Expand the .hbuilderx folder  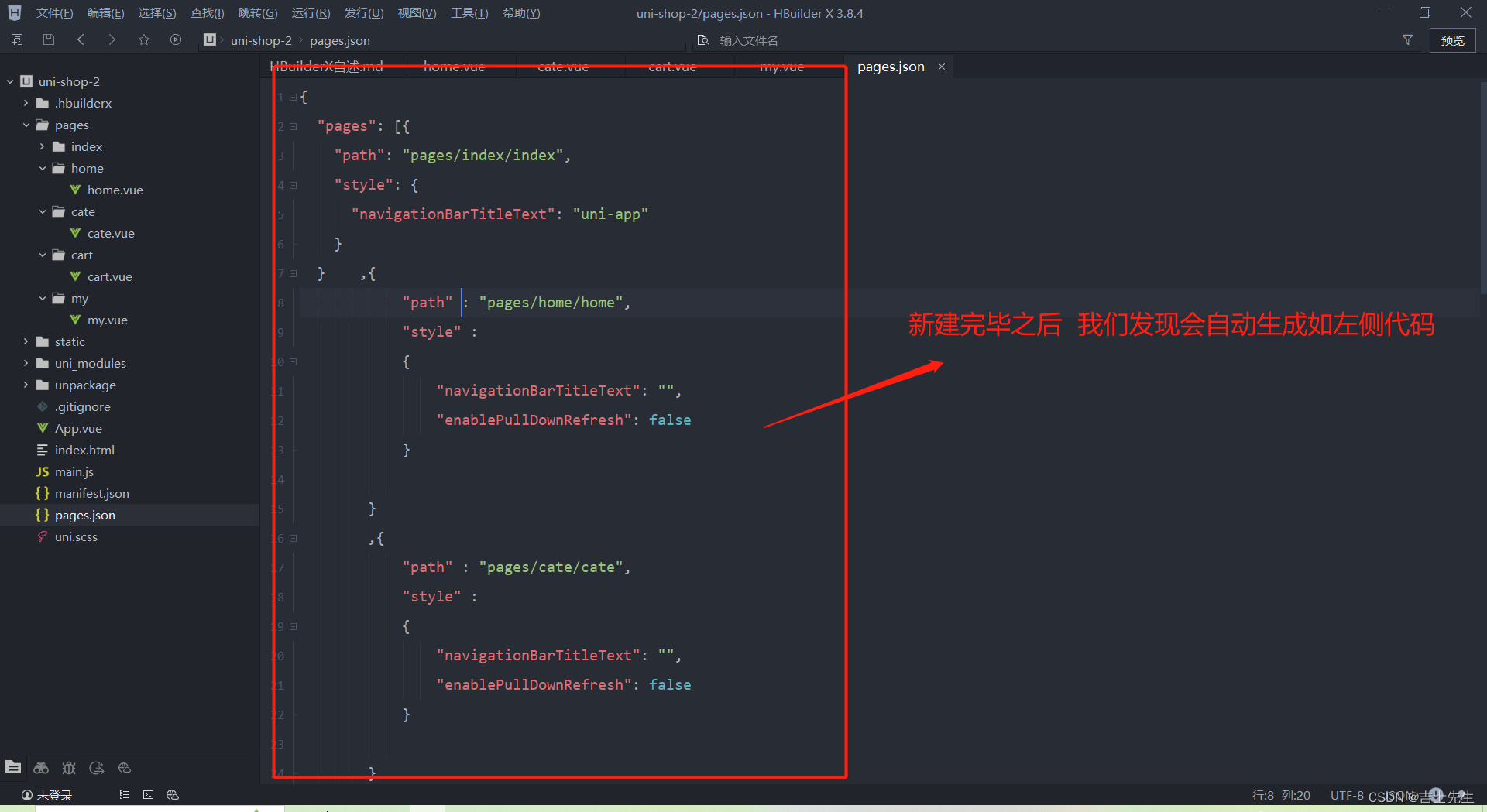point(26,103)
